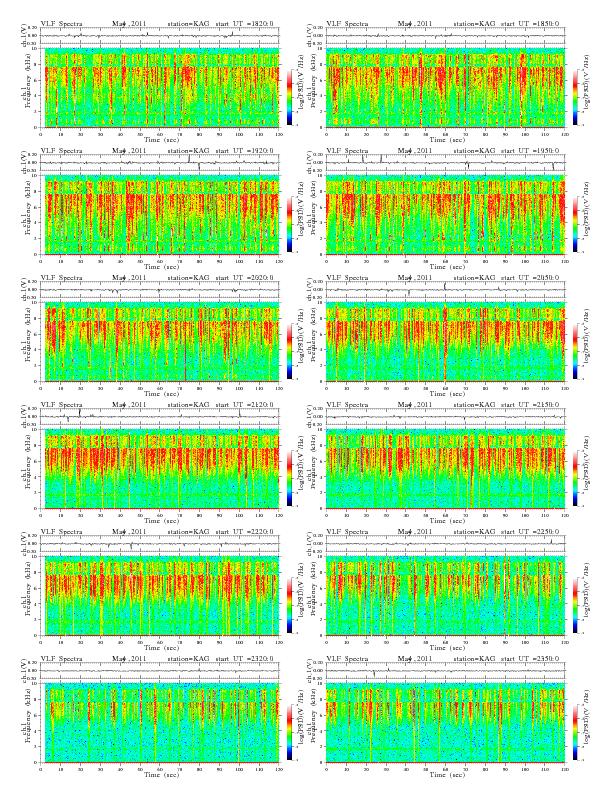This screenshot has height=792, width=612.
Task: Click the title text 'start UT =2050:0'
Action: point(531,277)
